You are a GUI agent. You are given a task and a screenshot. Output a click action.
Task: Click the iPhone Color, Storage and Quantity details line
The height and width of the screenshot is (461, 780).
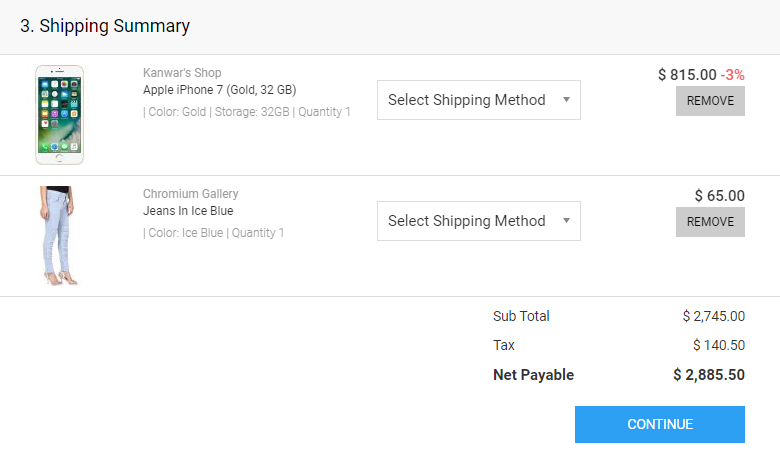246,112
